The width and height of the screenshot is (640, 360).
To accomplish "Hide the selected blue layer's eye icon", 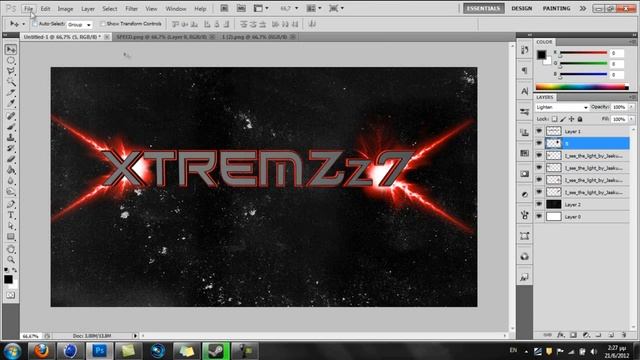I will [539, 143].
